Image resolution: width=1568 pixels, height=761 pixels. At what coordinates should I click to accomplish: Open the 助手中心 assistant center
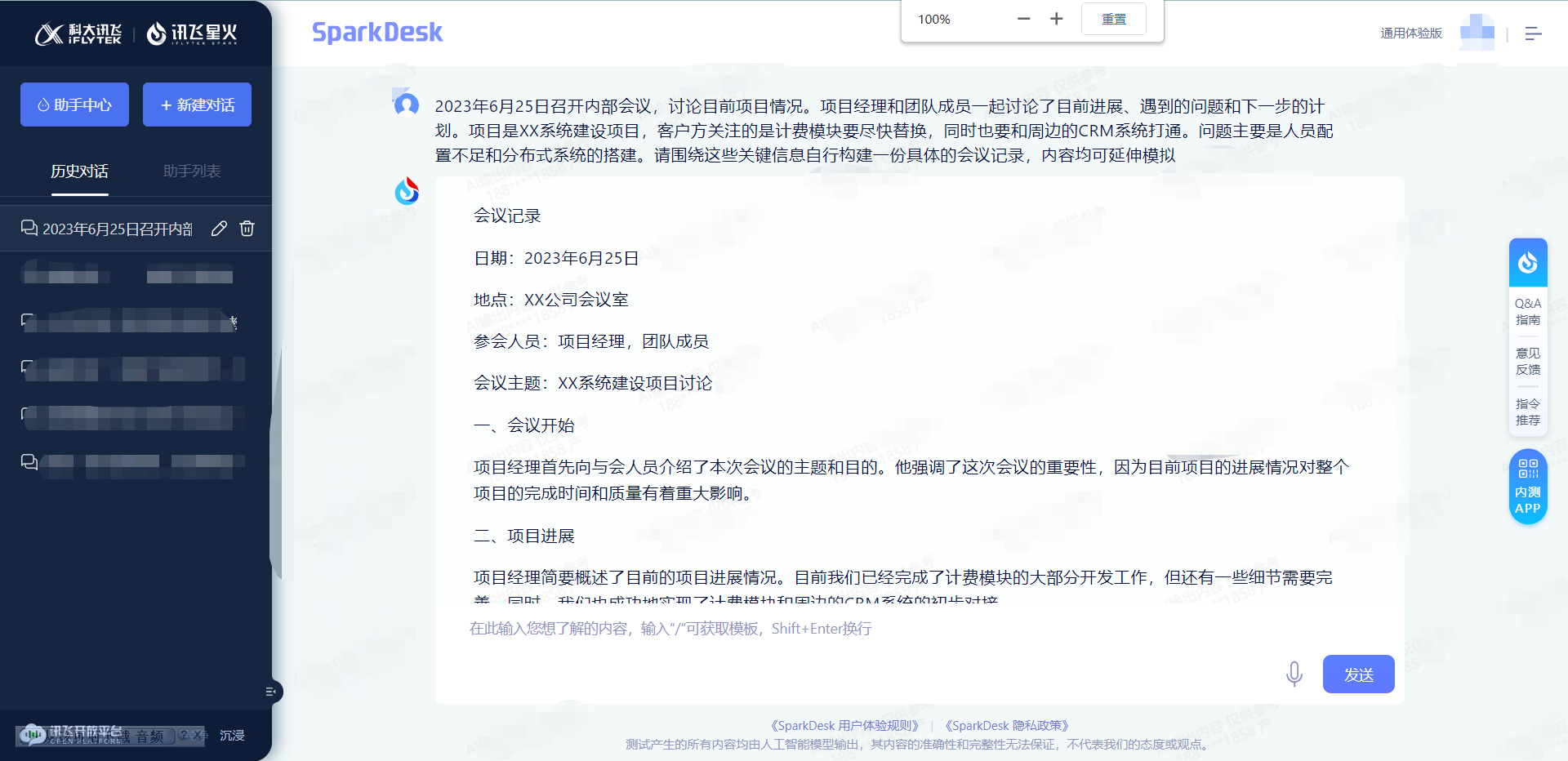[x=74, y=105]
